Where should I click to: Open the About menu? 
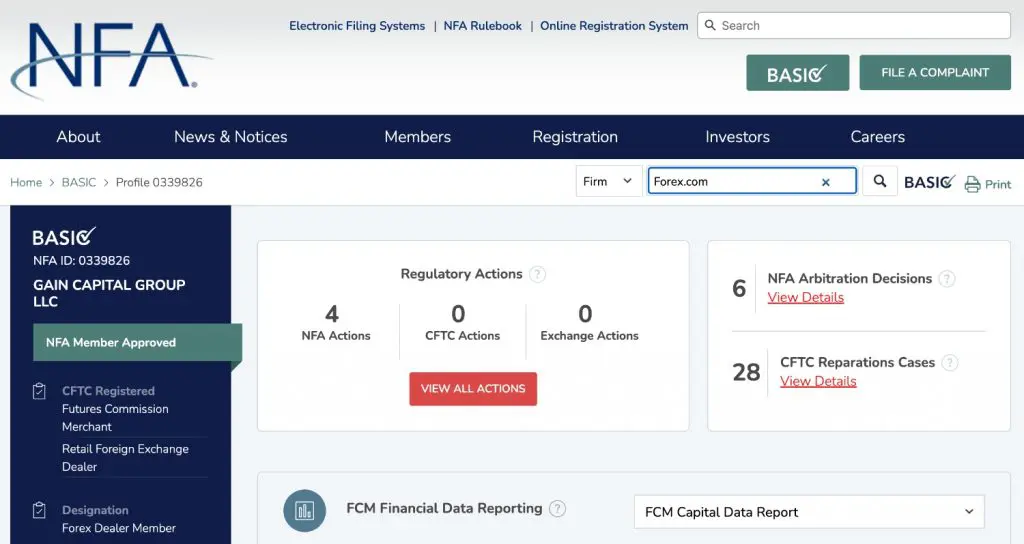78,136
